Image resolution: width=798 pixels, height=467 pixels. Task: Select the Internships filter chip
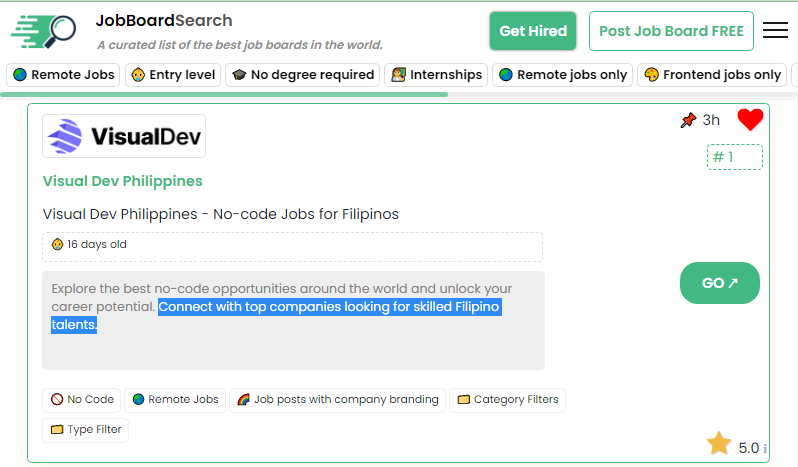pos(436,75)
